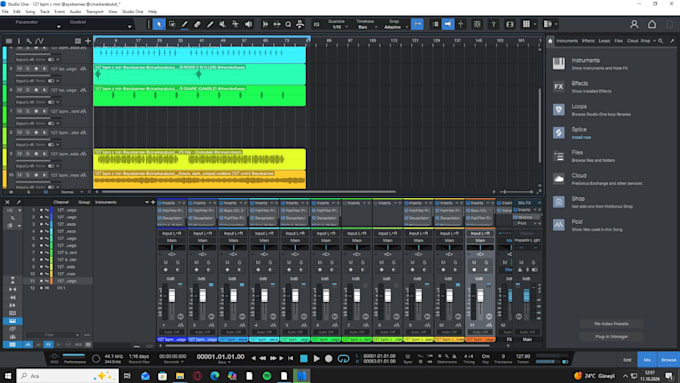
Task: Mute mixer channel 1
Action: pos(166,262)
